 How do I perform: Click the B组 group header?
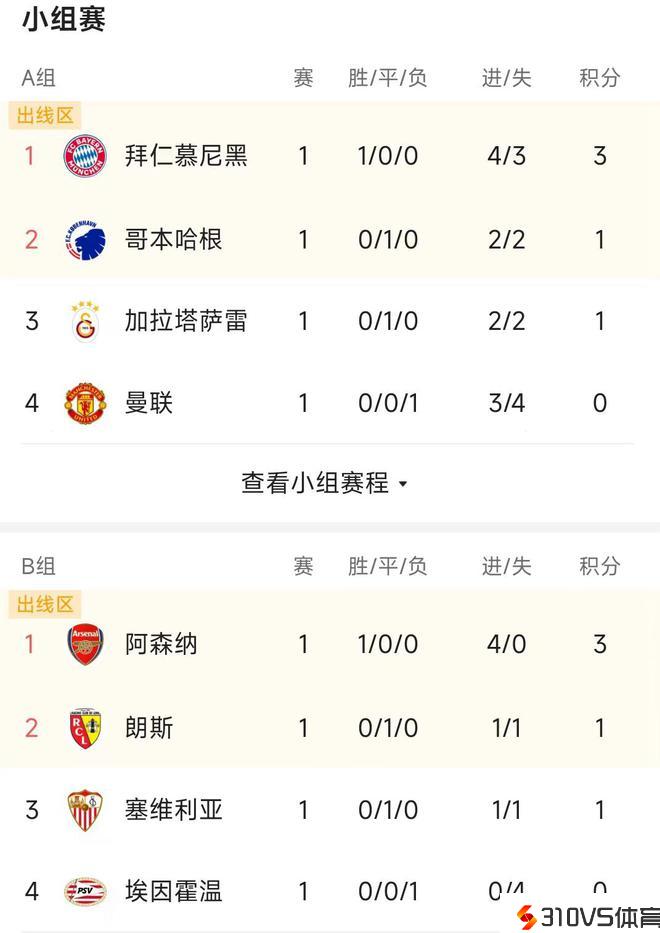pyautogui.click(x=39, y=566)
